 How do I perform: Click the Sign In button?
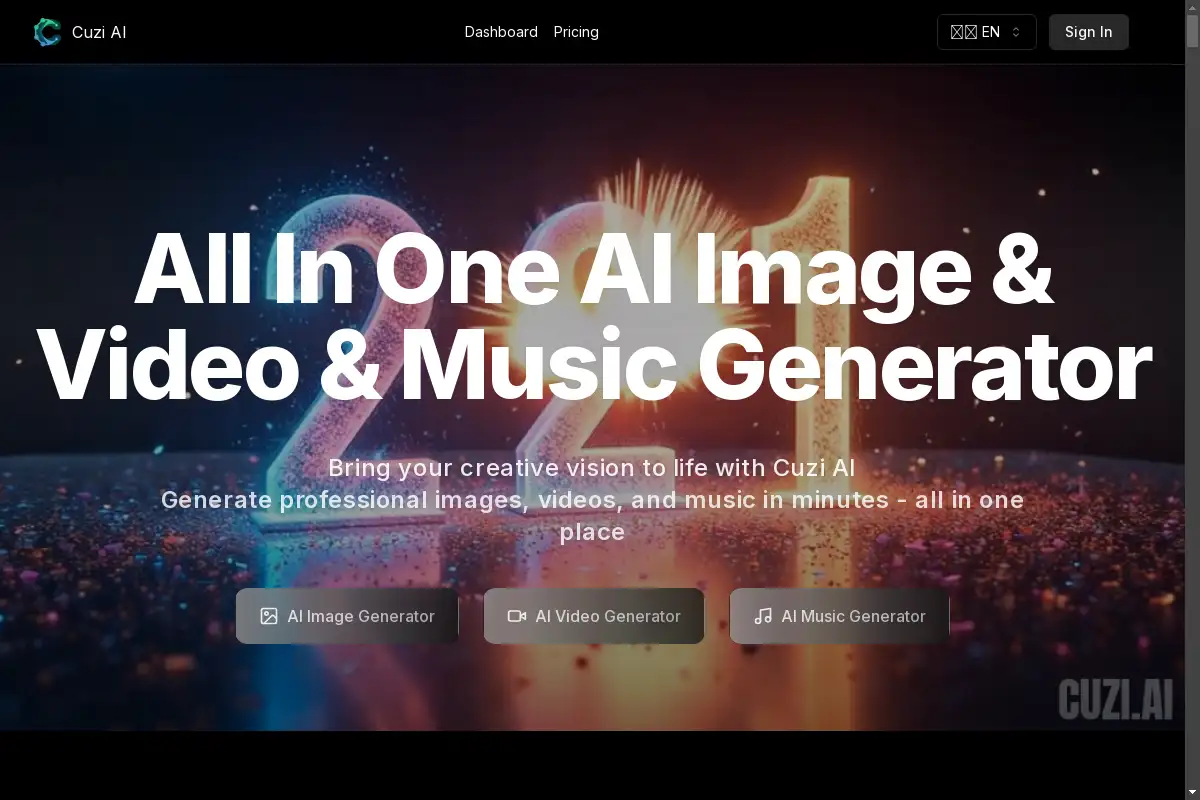pyautogui.click(x=1089, y=32)
